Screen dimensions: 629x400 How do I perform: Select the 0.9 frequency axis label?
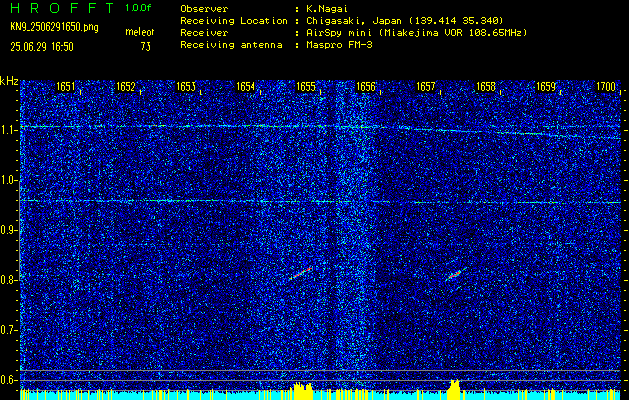(8, 230)
